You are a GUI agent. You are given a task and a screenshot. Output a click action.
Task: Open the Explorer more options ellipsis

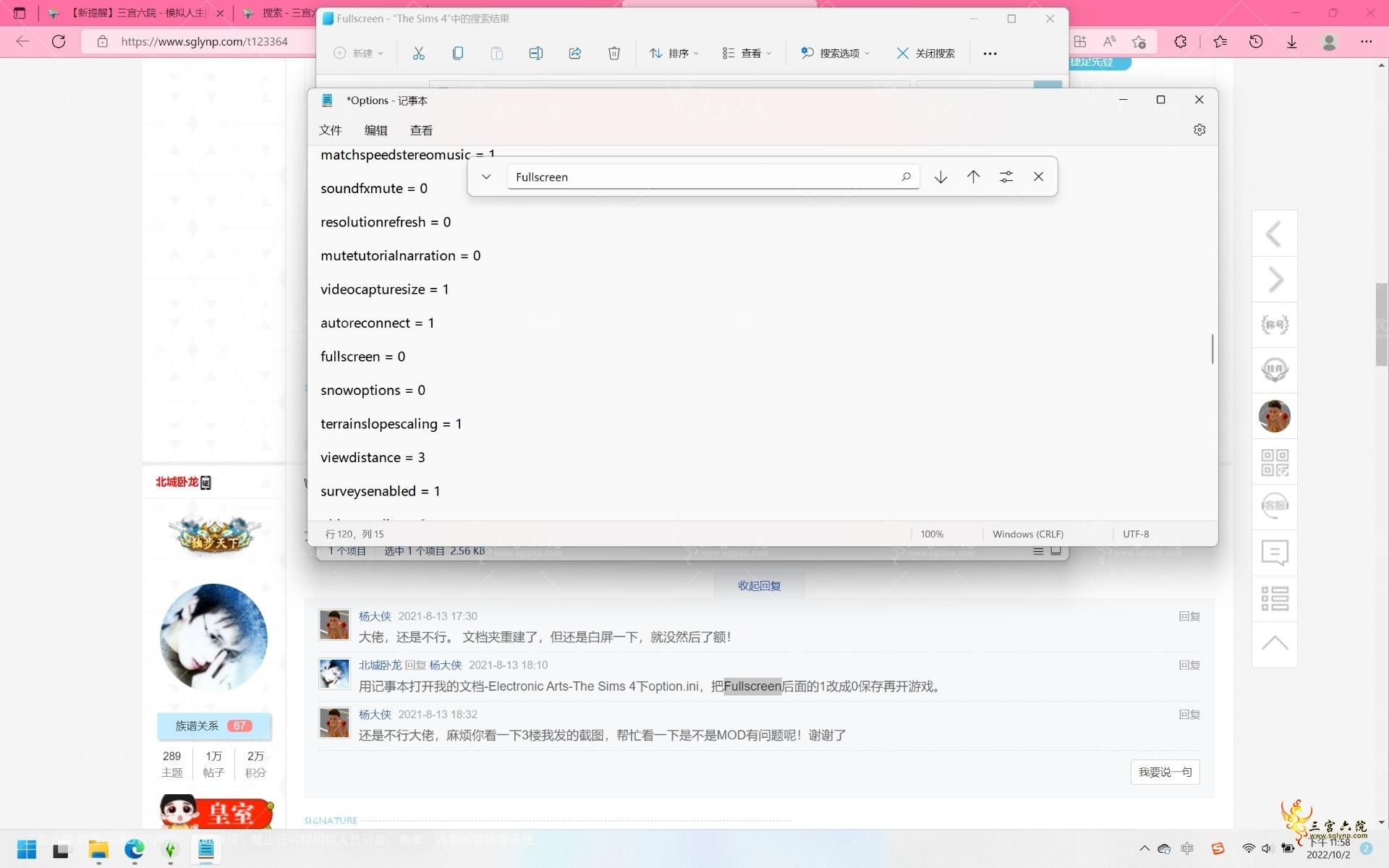pos(990,54)
